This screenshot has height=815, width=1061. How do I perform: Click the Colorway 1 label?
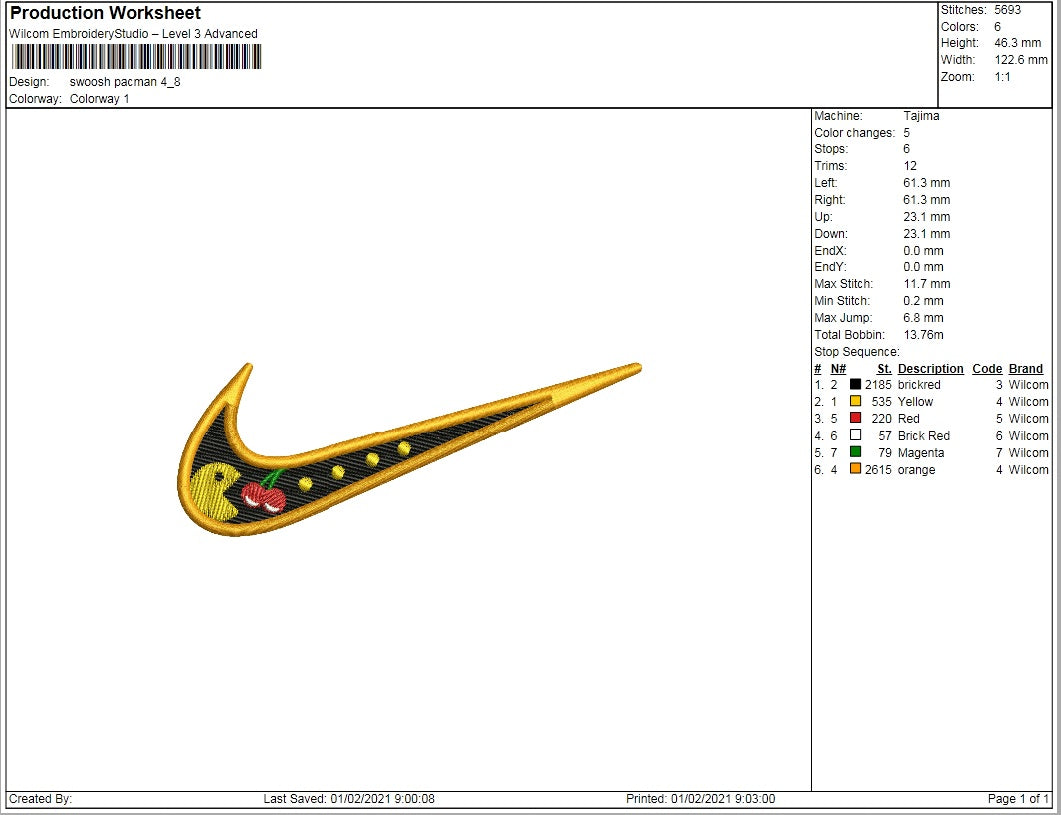[x=99, y=99]
